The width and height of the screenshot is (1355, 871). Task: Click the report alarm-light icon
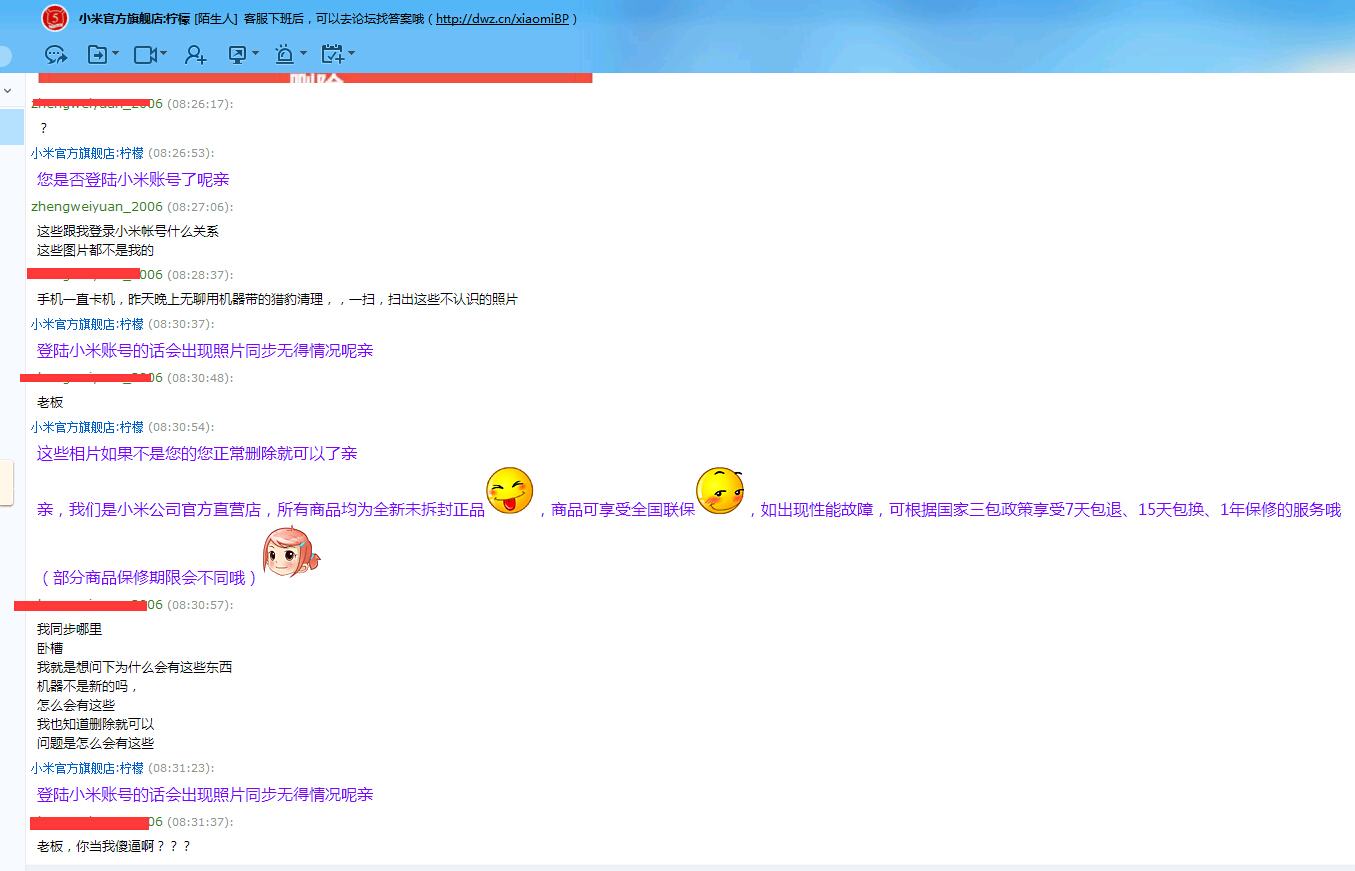click(x=285, y=55)
